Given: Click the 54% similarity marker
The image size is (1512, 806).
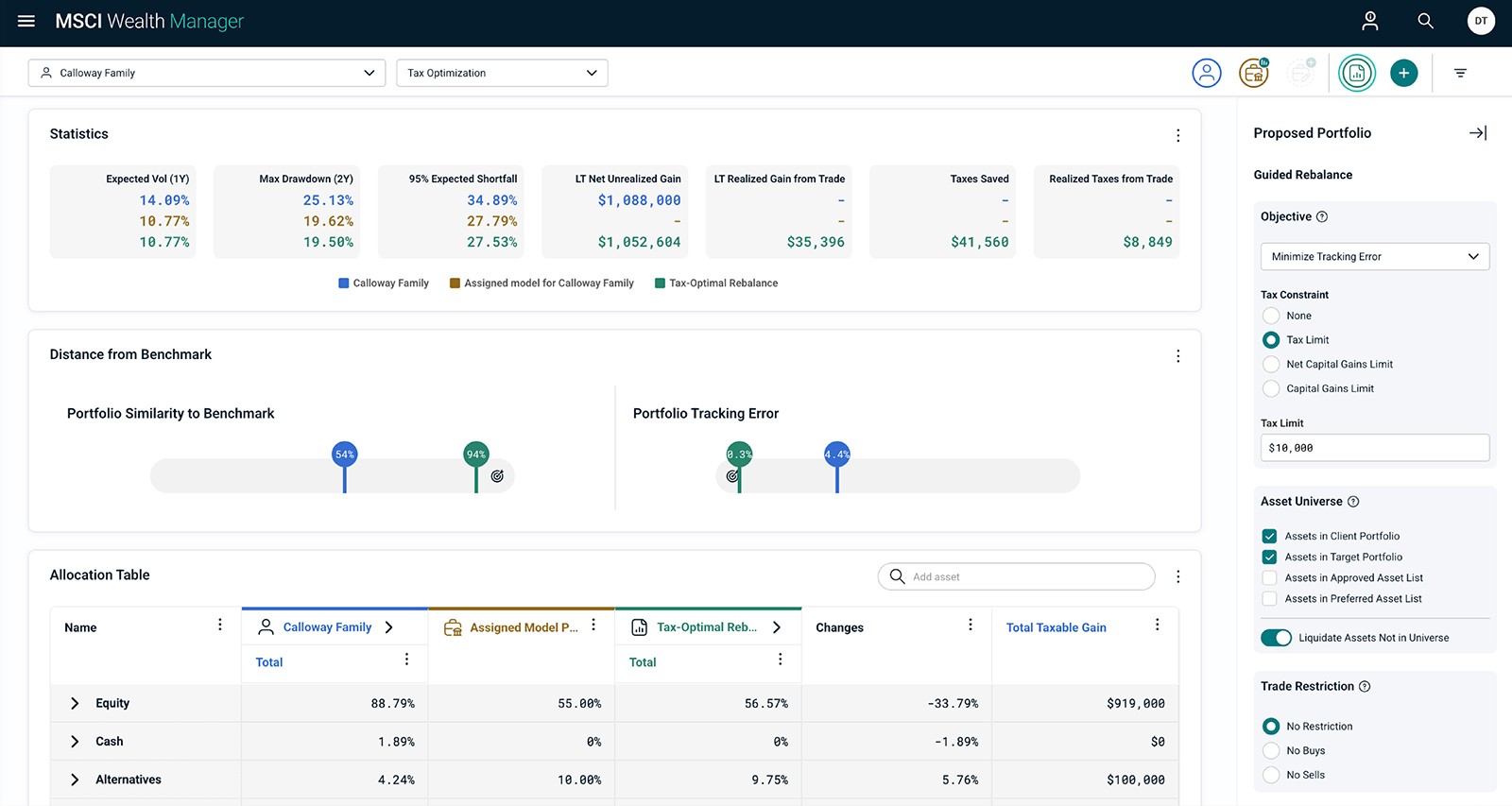Looking at the screenshot, I should [345, 454].
